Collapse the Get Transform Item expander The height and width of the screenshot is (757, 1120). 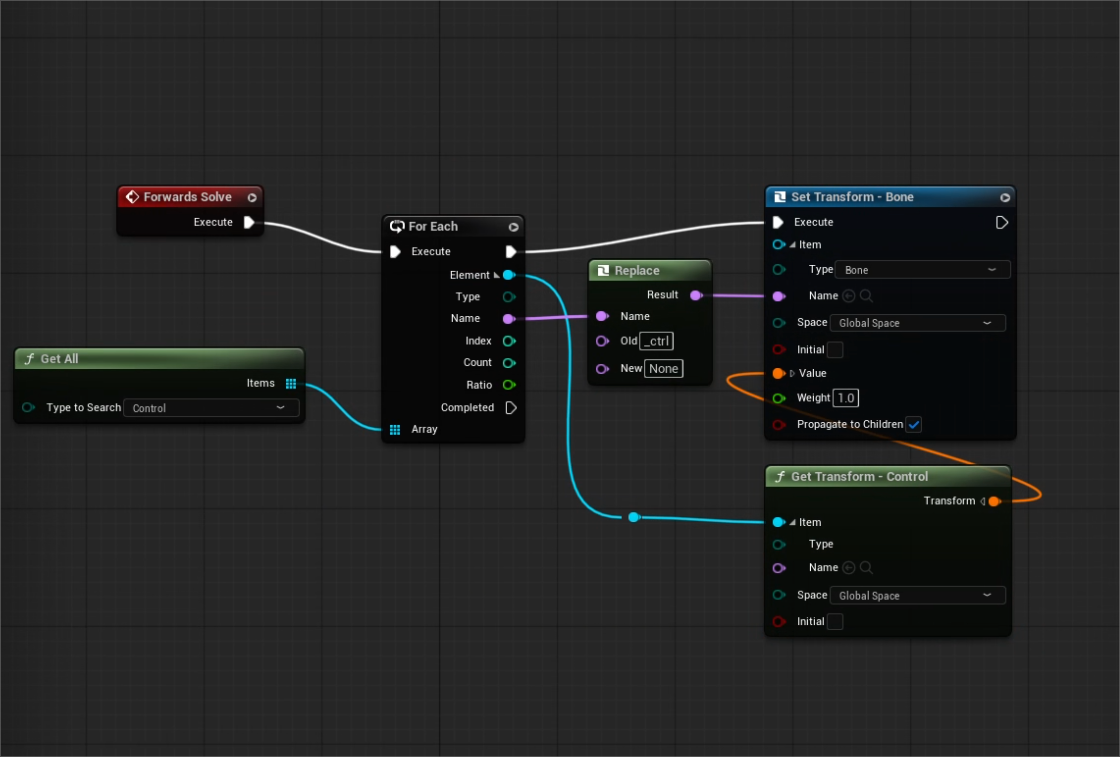[792, 522]
